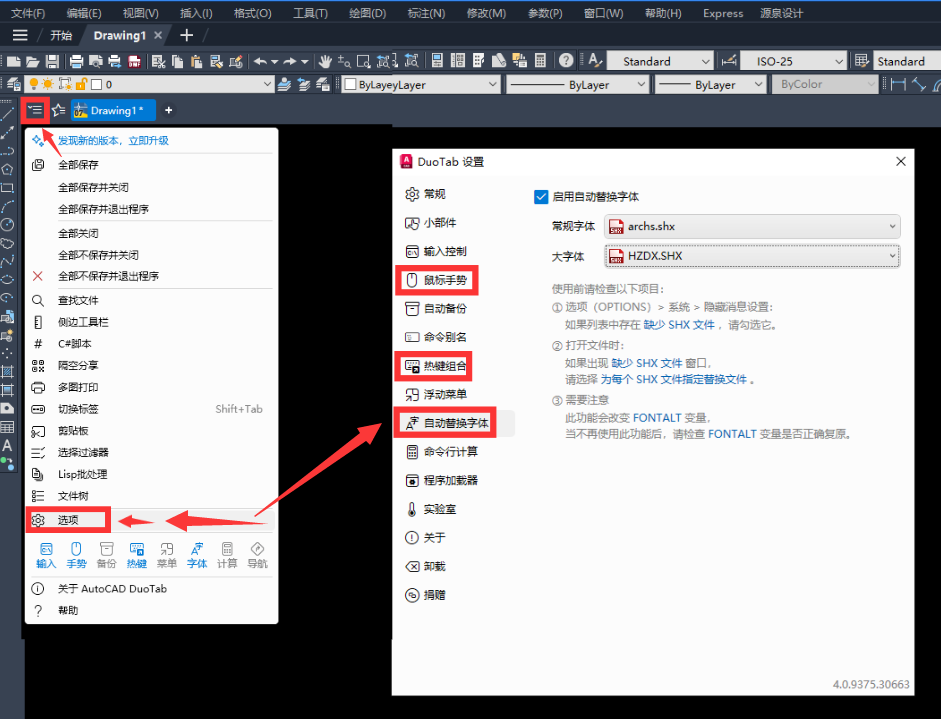Click the Help question mark toolbar icon
Image resolution: width=941 pixels, height=719 pixels.
tap(565, 60)
